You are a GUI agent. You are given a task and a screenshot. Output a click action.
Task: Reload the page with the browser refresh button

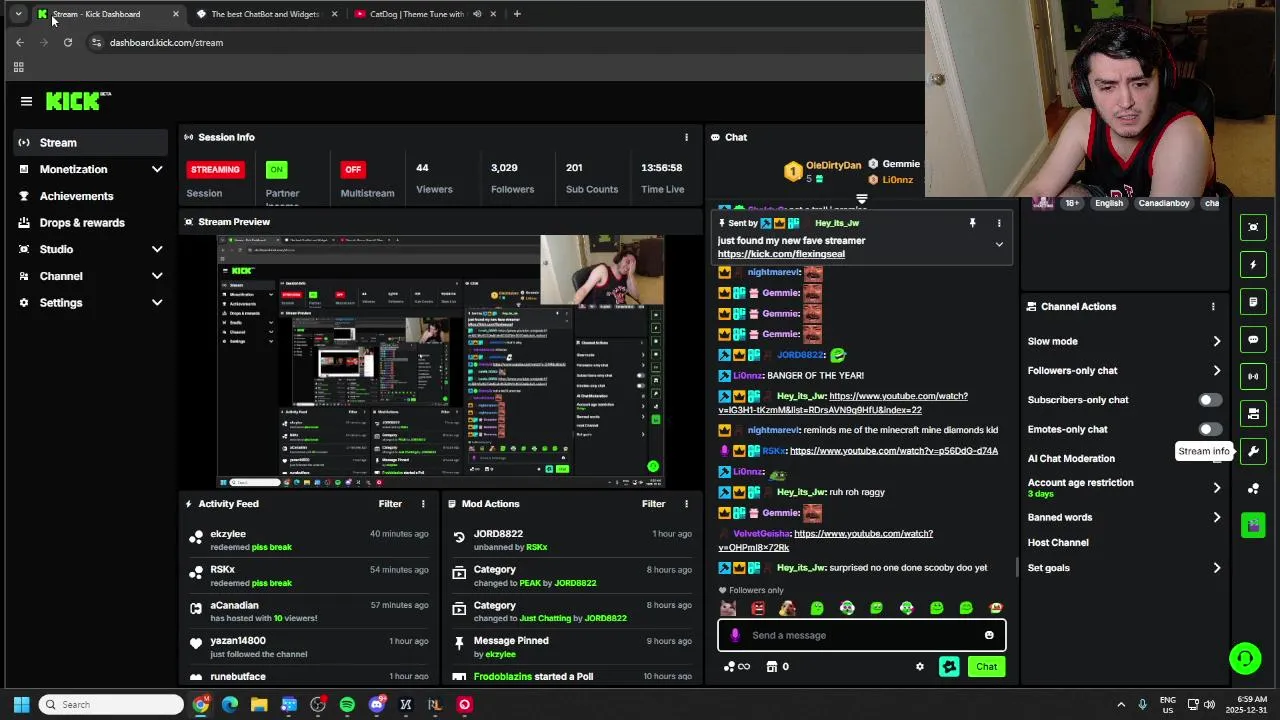pos(67,43)
